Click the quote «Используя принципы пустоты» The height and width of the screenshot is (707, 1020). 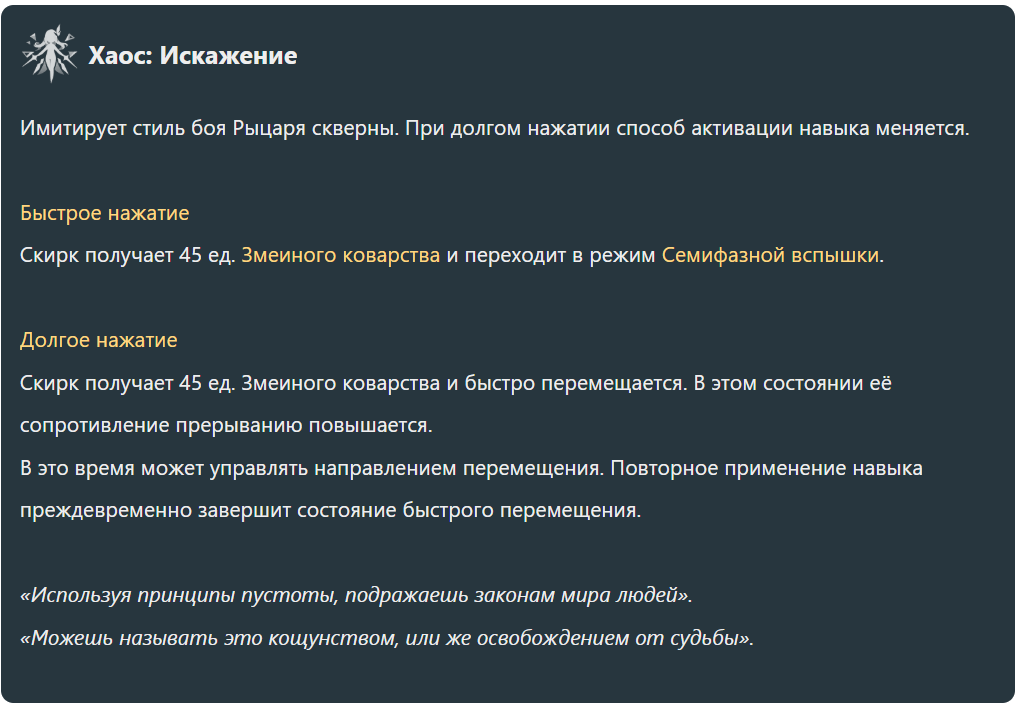click(356, 595)
